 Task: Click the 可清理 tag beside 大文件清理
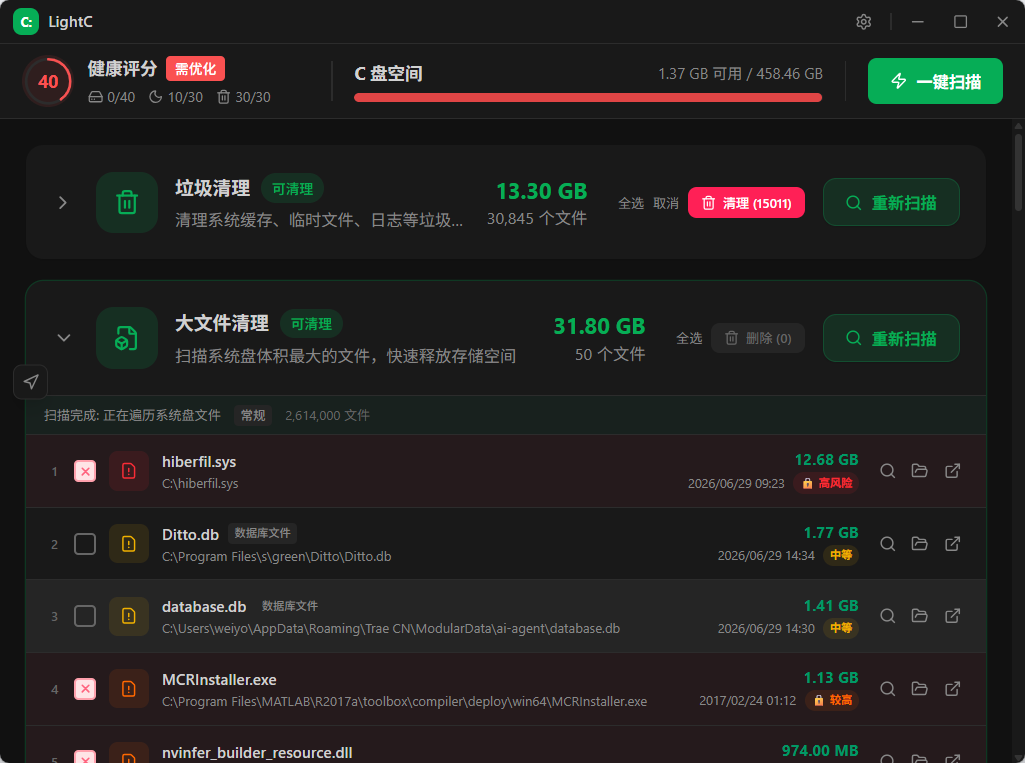(311, 324)
